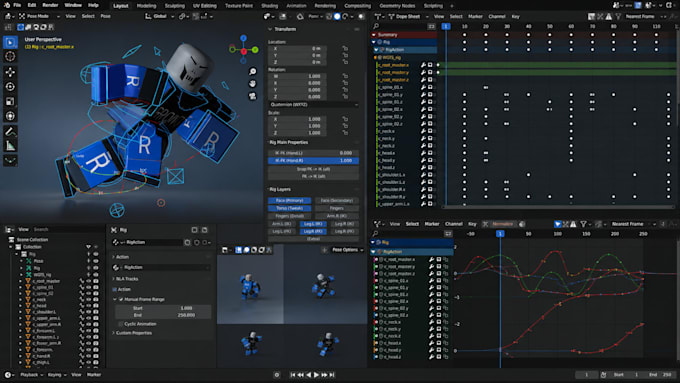Image resolution: width=680 pixels, height=383 pixels.
Task: Open the Global transform orientation dropdown
Action: coord(160,16)
